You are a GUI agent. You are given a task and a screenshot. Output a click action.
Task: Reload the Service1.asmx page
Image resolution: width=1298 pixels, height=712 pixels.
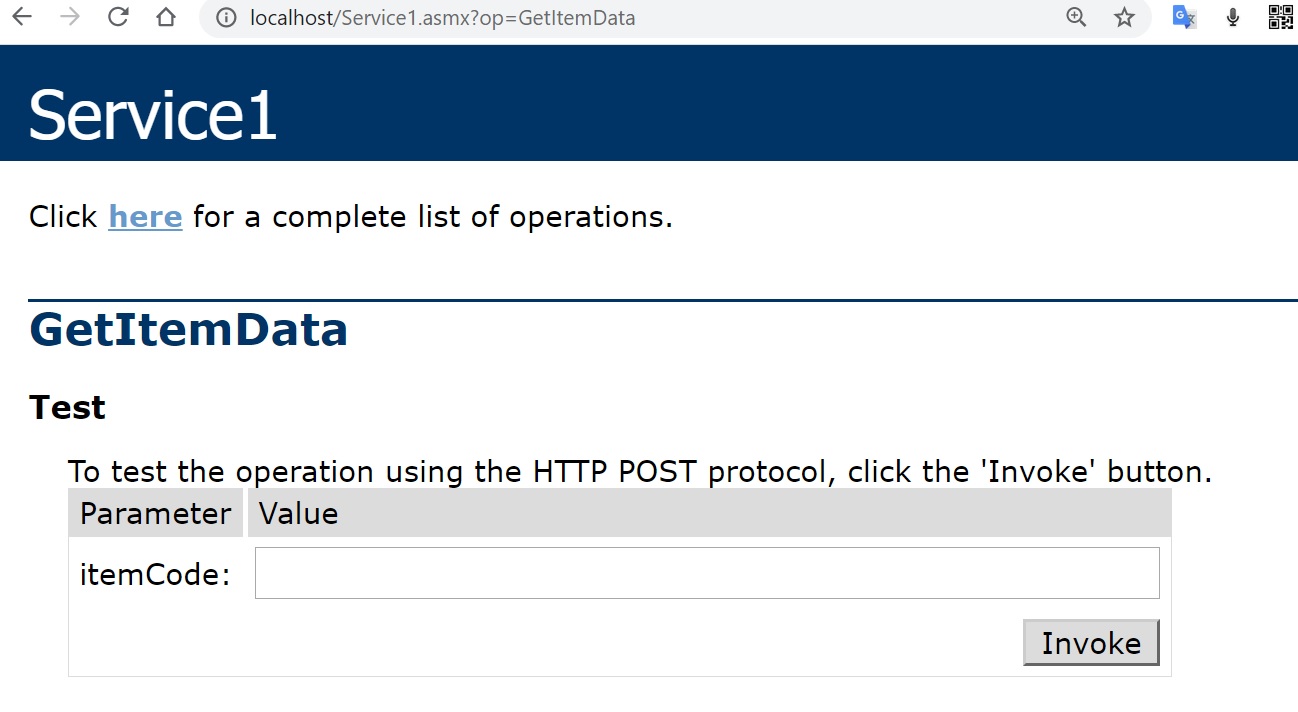coord(118,17)
